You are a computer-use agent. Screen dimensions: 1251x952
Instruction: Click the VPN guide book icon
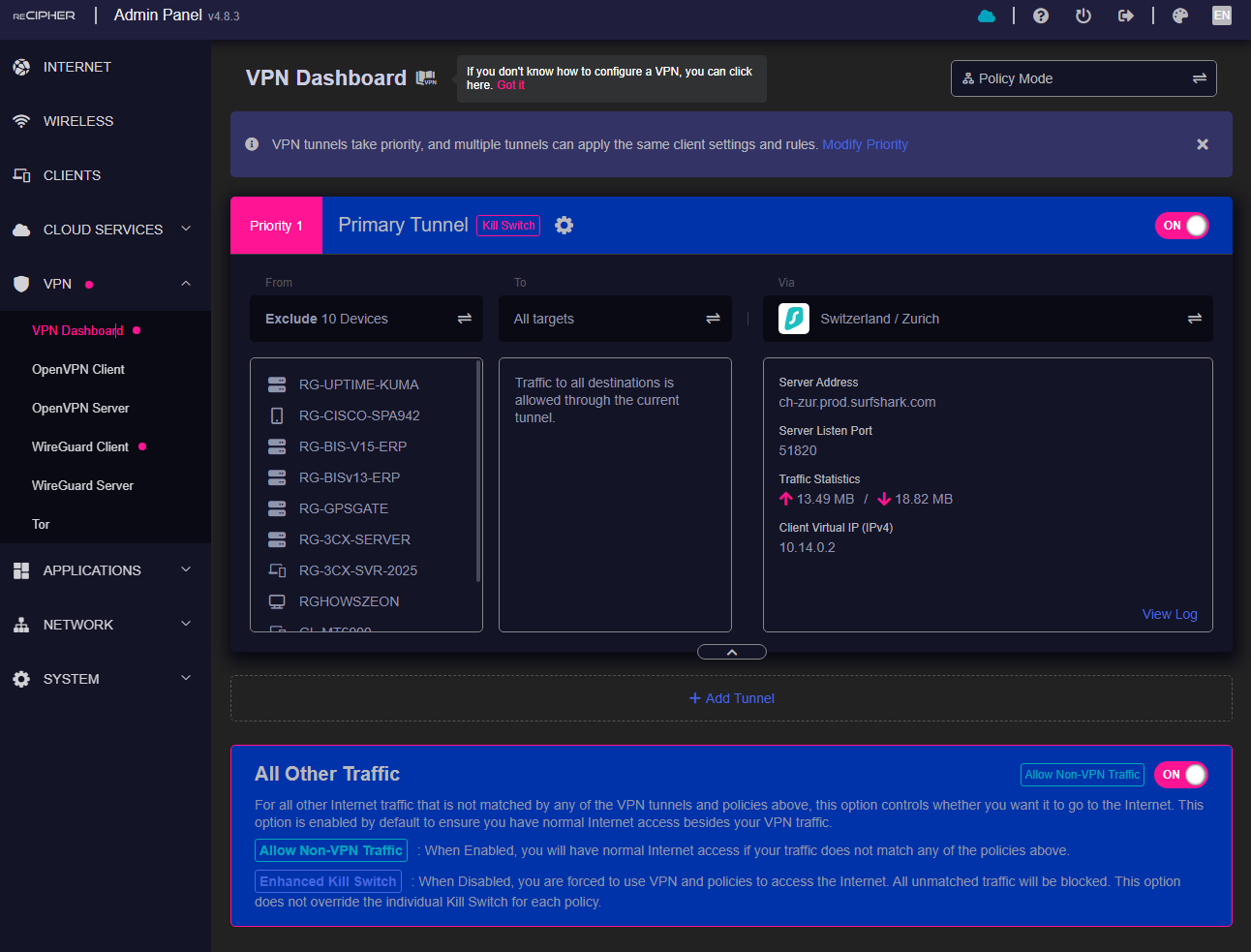click(x=426, y=78)
